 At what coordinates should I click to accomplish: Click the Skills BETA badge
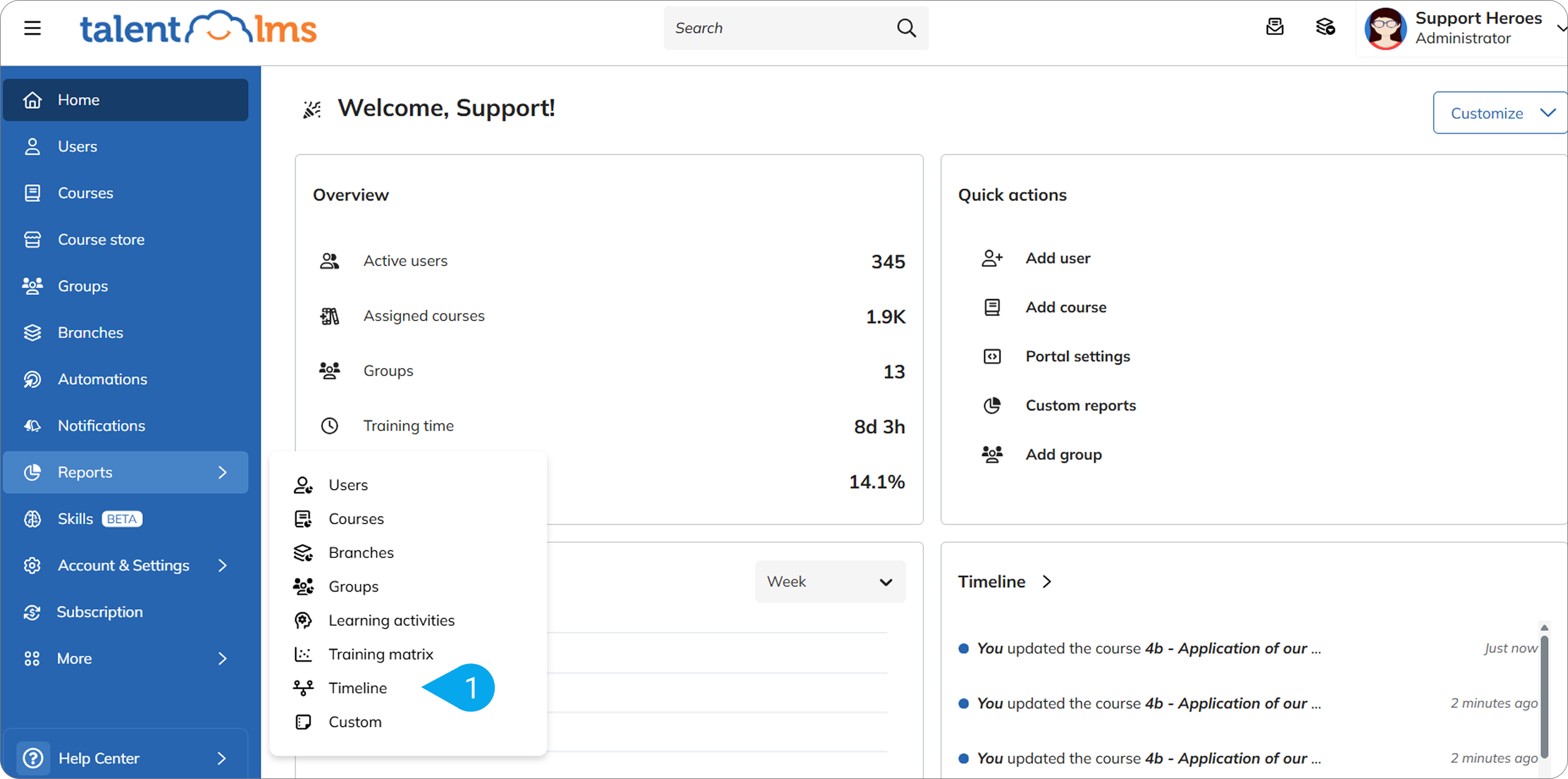pos(122,519)
